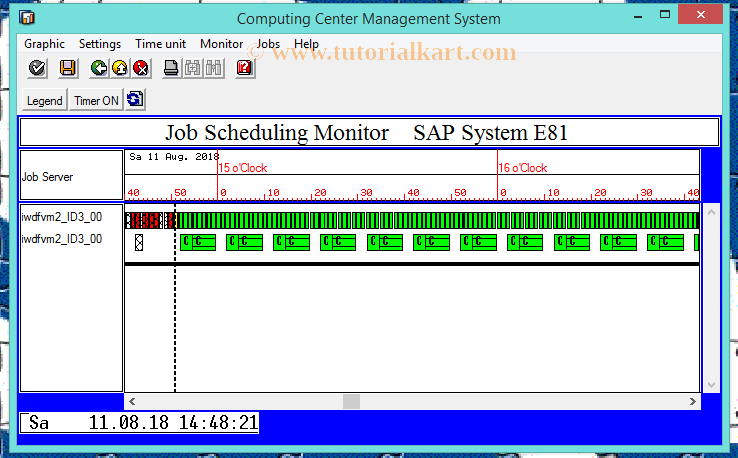This screenshot has width=738, height=458.
Task: Click the Refresh icon beside Timer ON
Action: pyautogui.click(x=135, y=99)
